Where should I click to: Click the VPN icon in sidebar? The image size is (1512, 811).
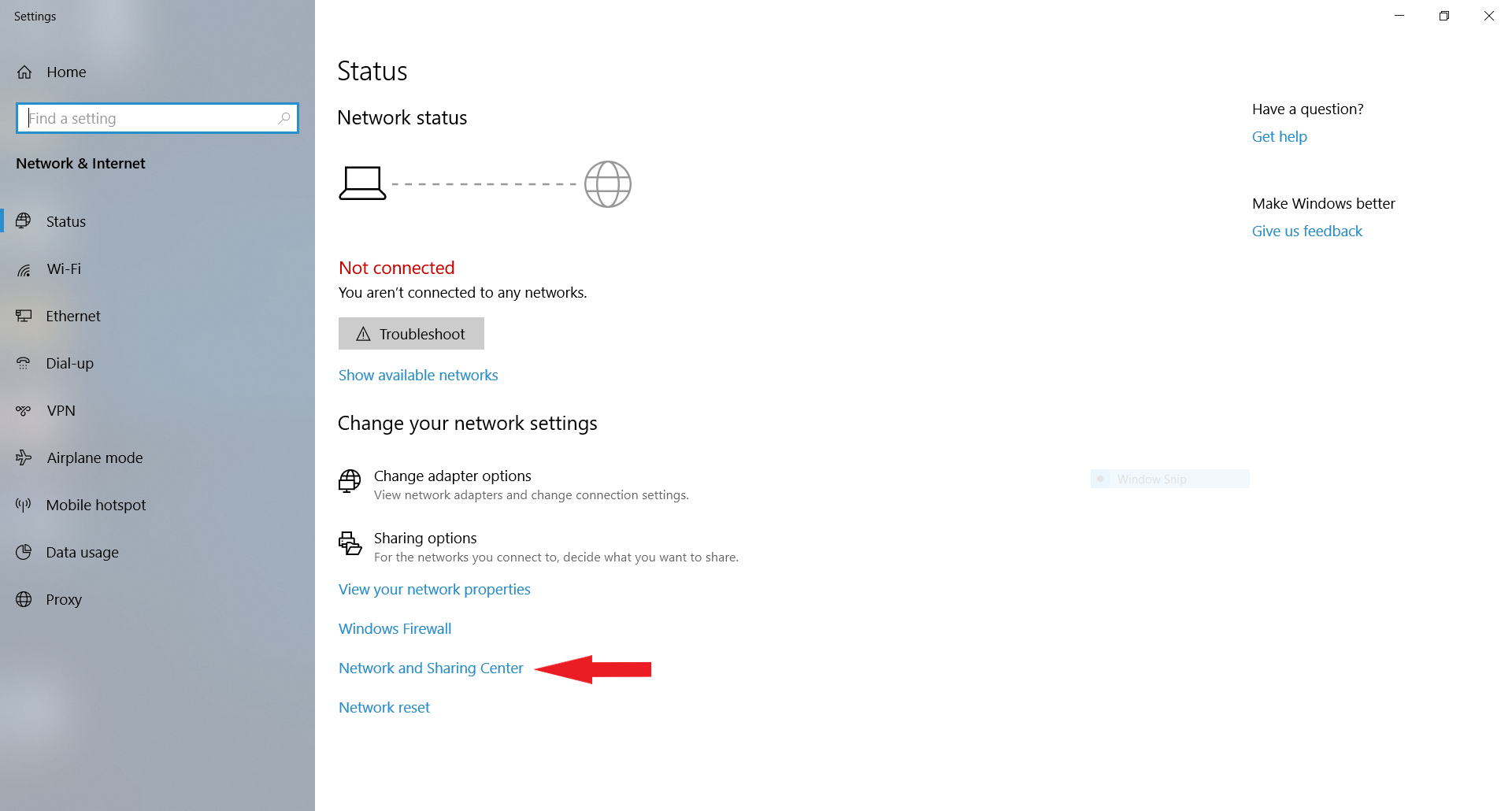(24, 410)
